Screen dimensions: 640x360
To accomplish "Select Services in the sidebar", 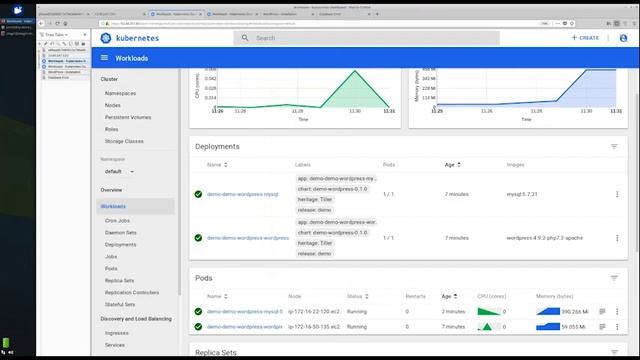I will (x=115, y=345).
